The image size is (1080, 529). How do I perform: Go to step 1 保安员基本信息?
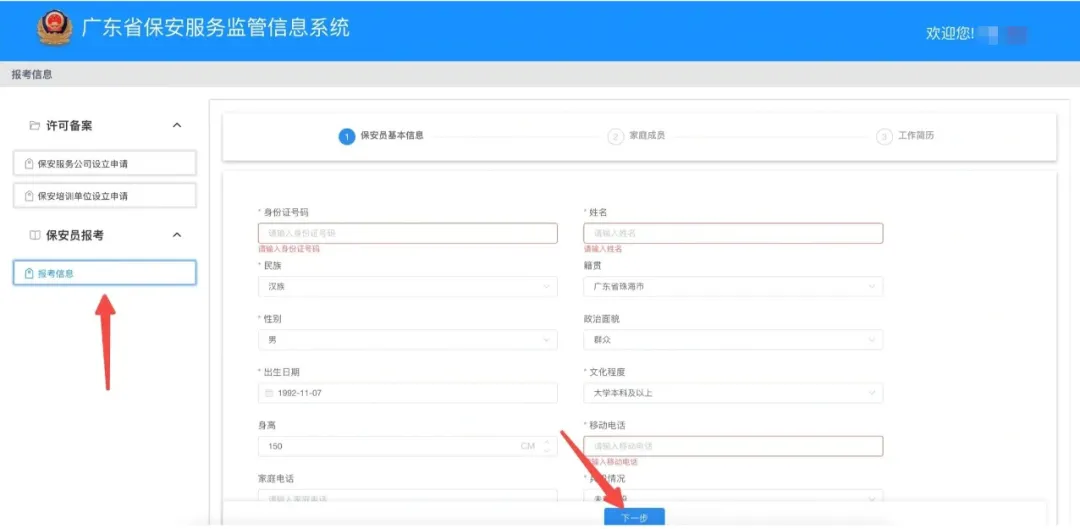[381, 136]
